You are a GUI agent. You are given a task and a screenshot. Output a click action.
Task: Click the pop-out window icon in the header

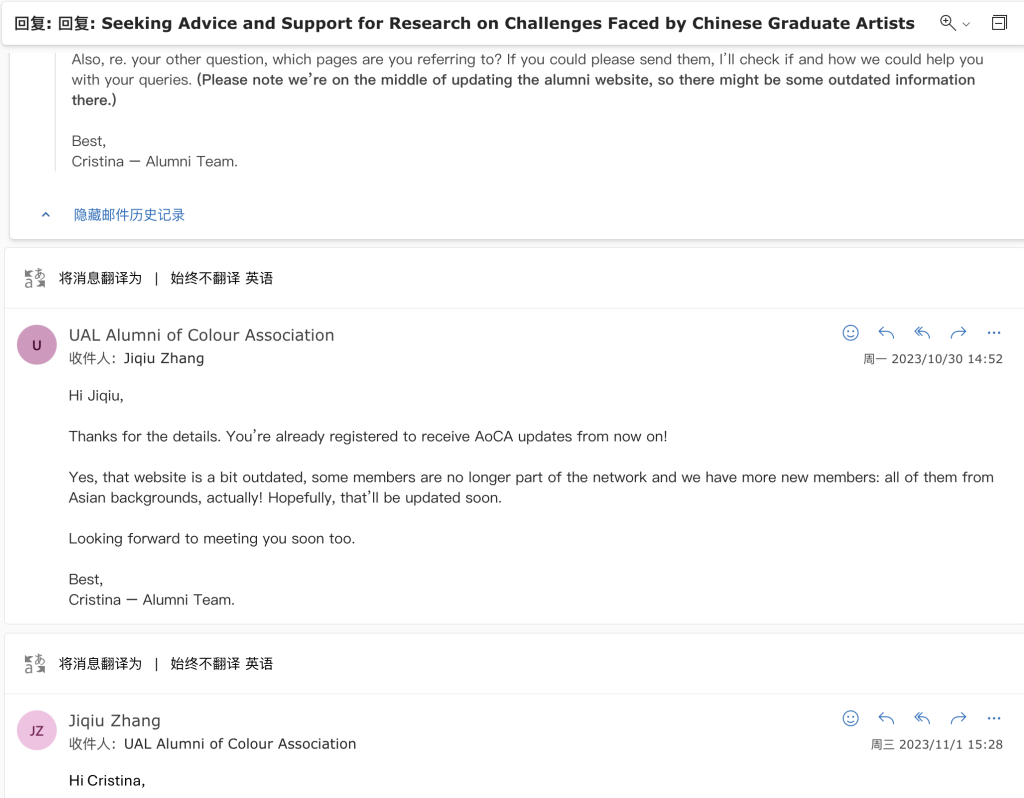coord(999,23)
